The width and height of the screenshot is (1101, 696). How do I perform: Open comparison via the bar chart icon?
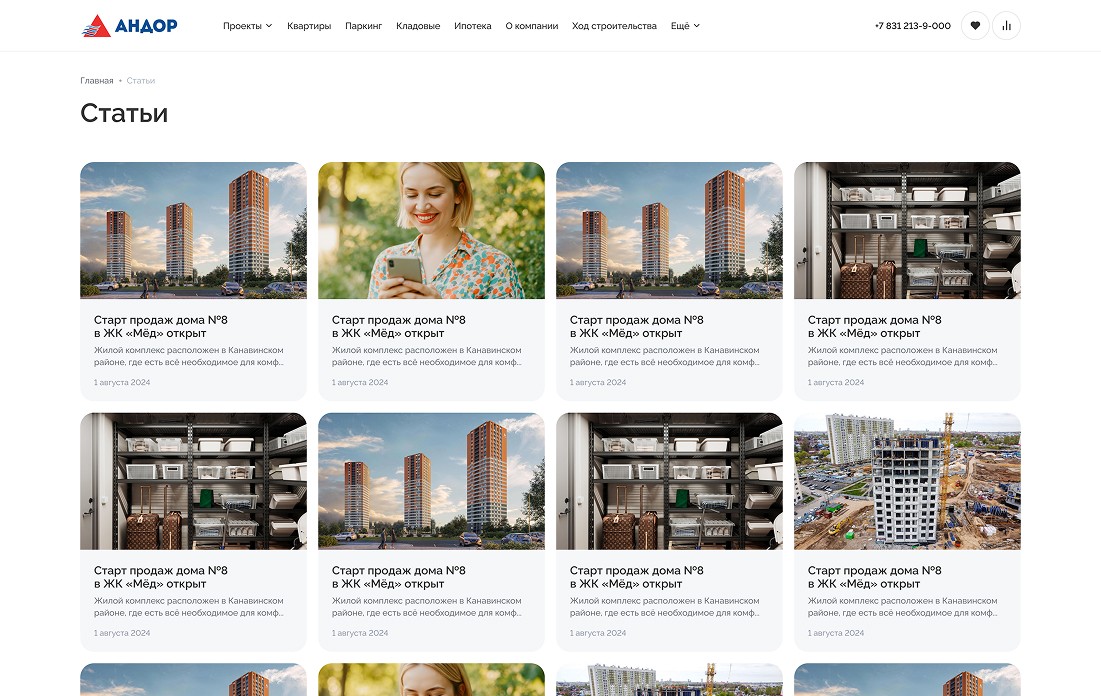pyautogui.click(x=1006, y=26)
